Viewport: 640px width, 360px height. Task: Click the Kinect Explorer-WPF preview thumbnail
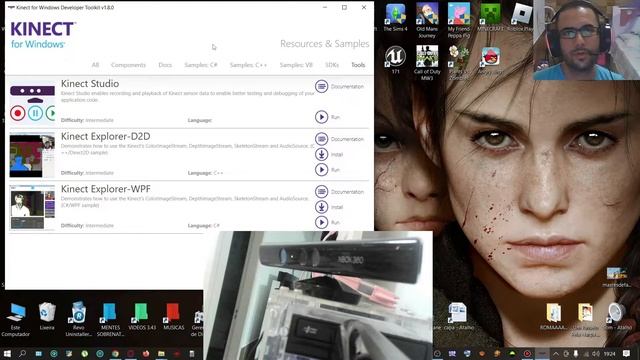(32, 208)
